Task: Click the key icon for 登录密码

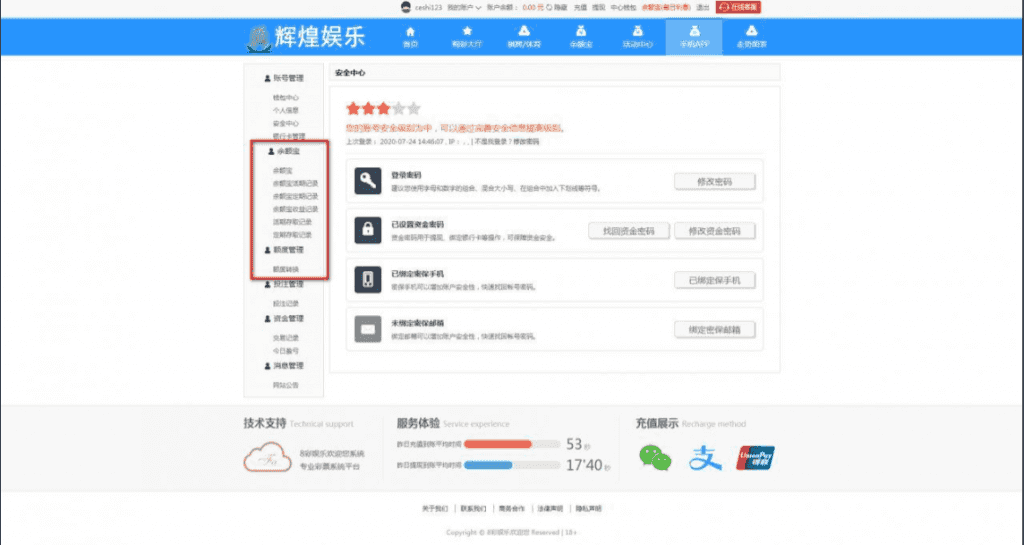Action: pos(368,181)
